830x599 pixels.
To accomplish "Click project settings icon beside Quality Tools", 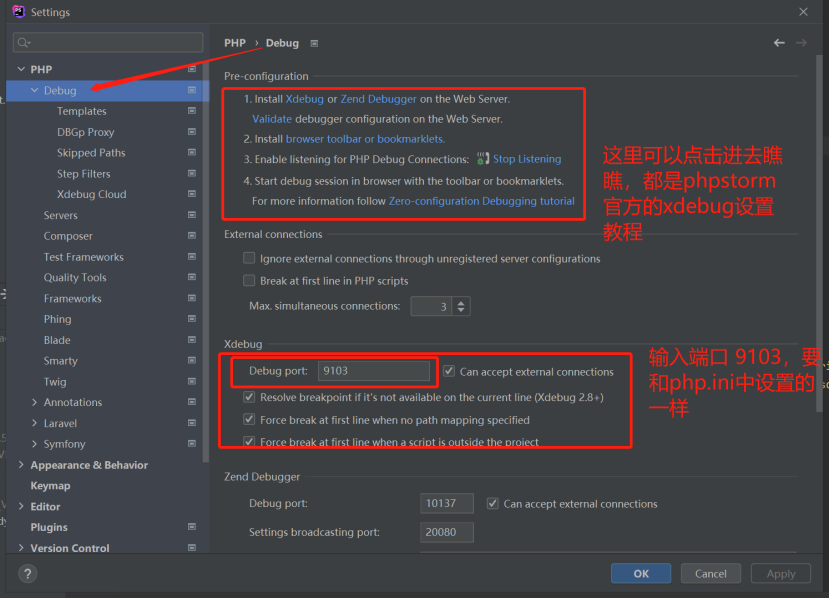I will [192, 277].
